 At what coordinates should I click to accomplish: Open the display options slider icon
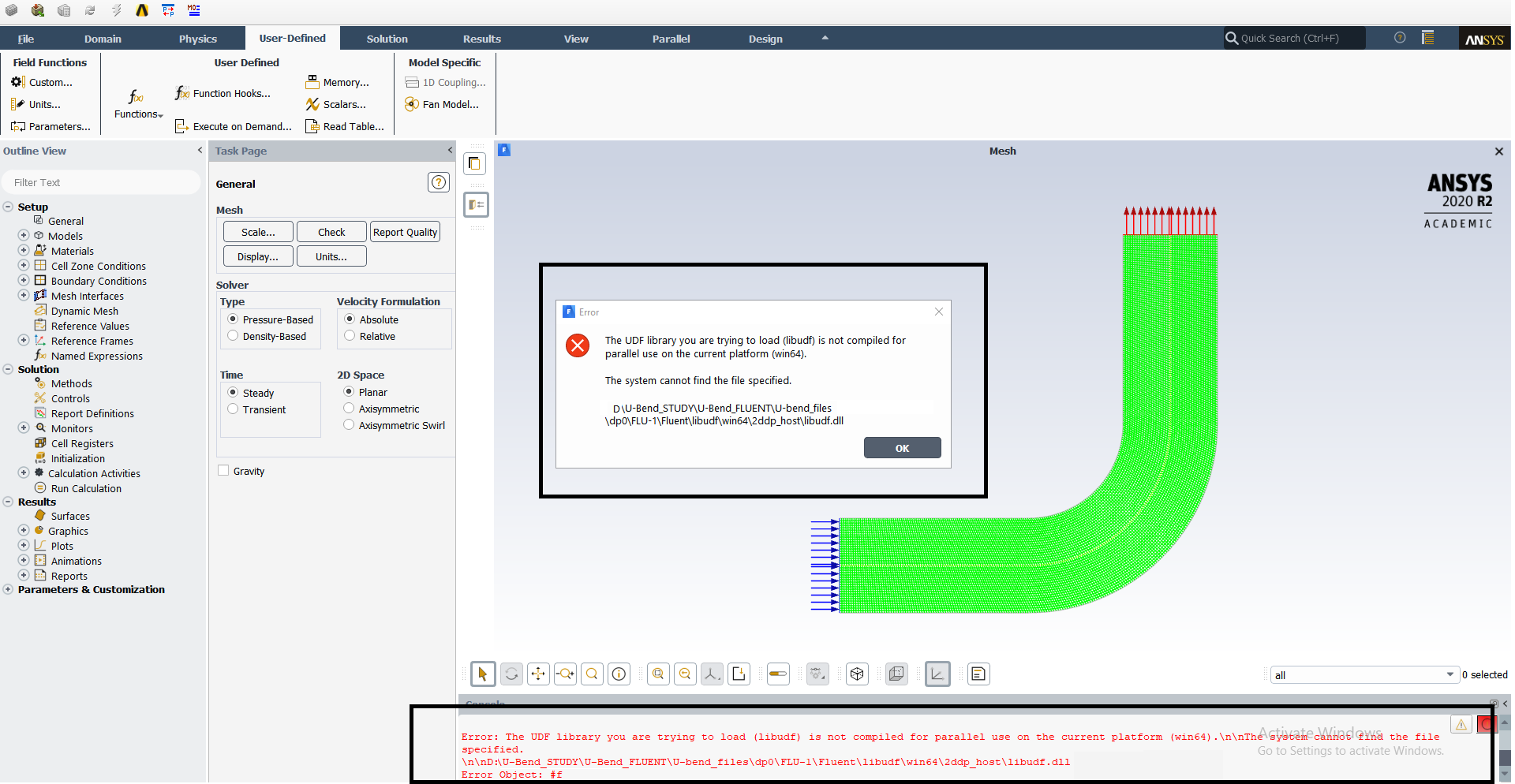click(x=778, y=674)
